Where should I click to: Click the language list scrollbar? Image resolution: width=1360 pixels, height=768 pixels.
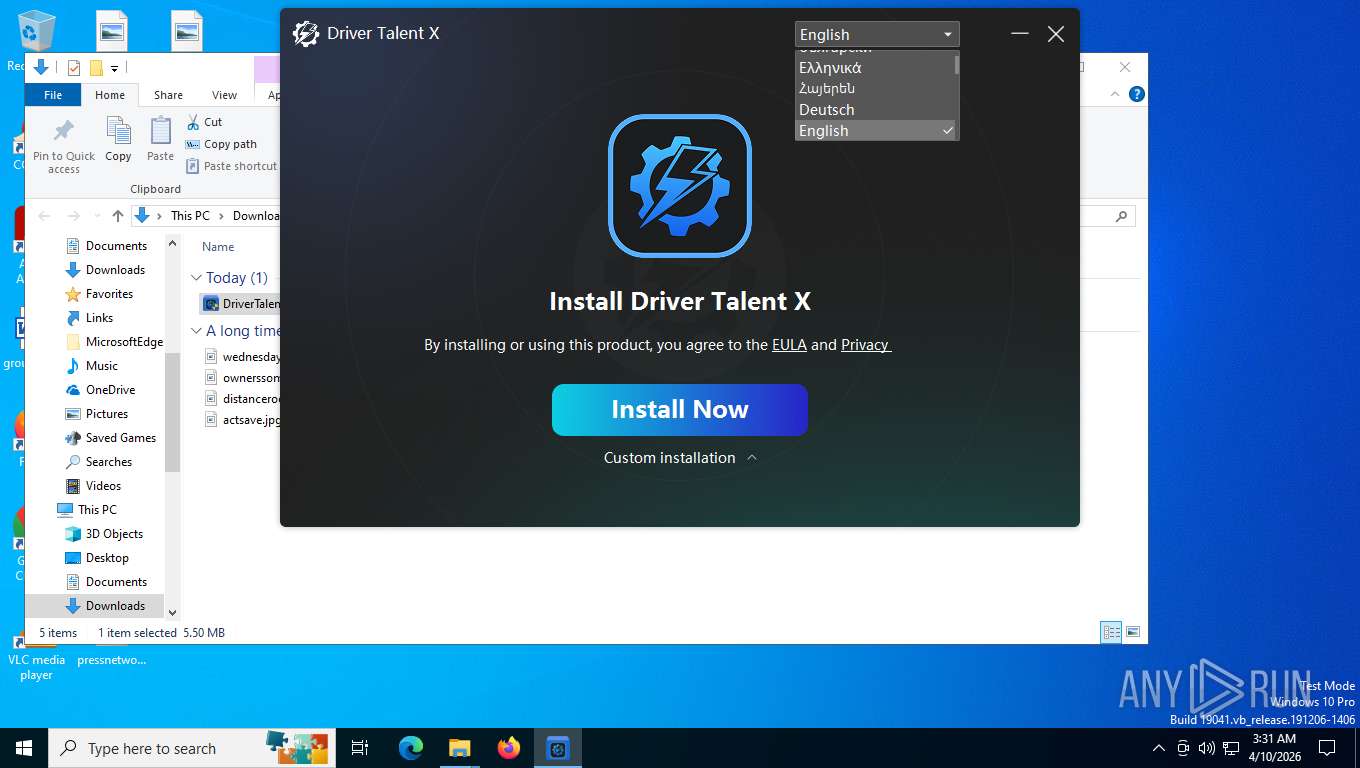957,65
